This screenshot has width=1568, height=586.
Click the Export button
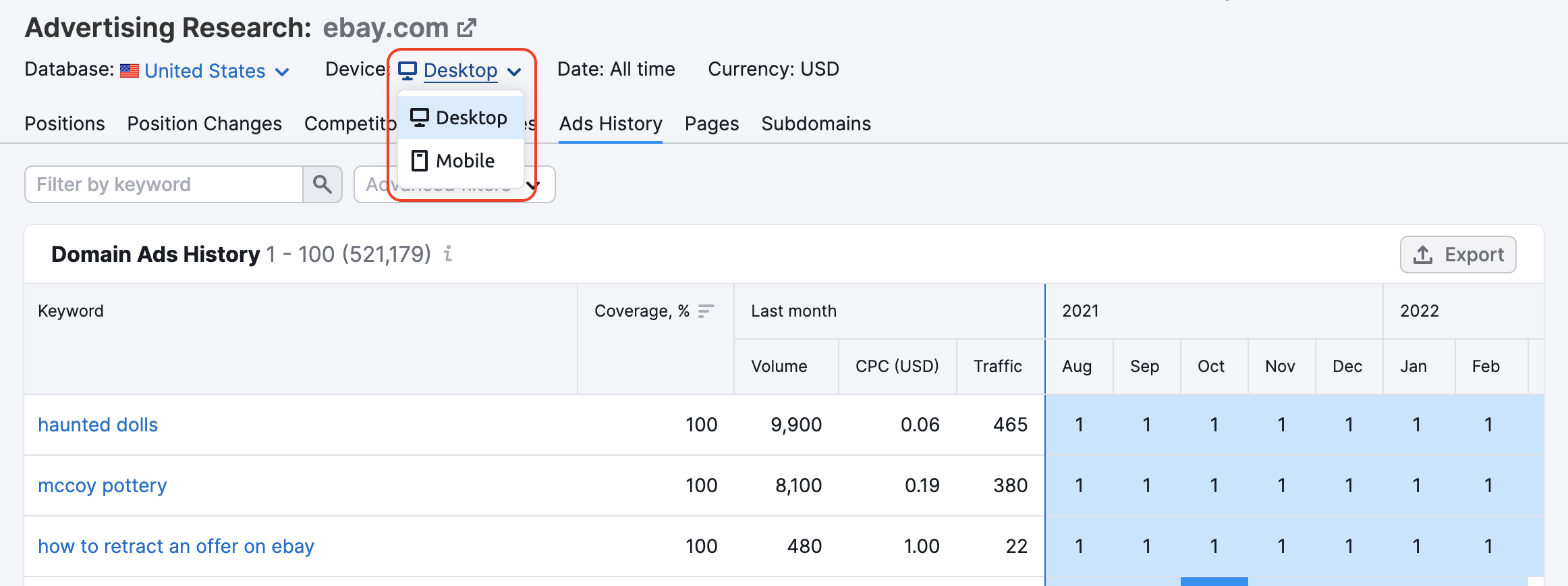tap(1458, 255)
